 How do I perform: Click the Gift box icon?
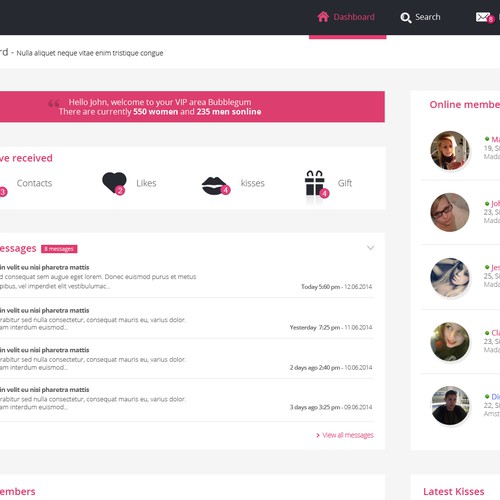[x=315, y=183]
